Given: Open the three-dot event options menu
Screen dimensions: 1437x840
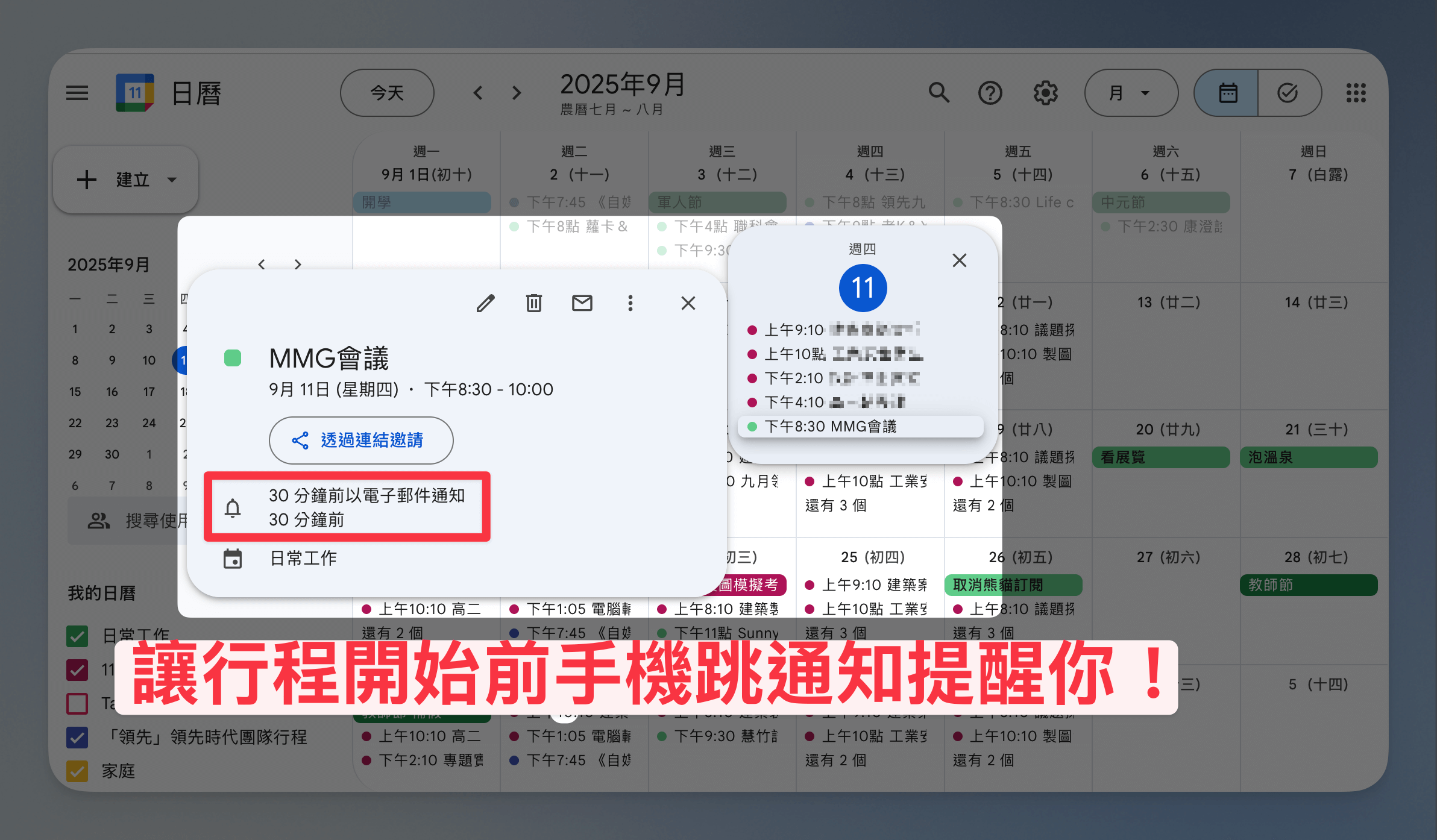Looking at the screenshot, I should click(x=630, y=303).
